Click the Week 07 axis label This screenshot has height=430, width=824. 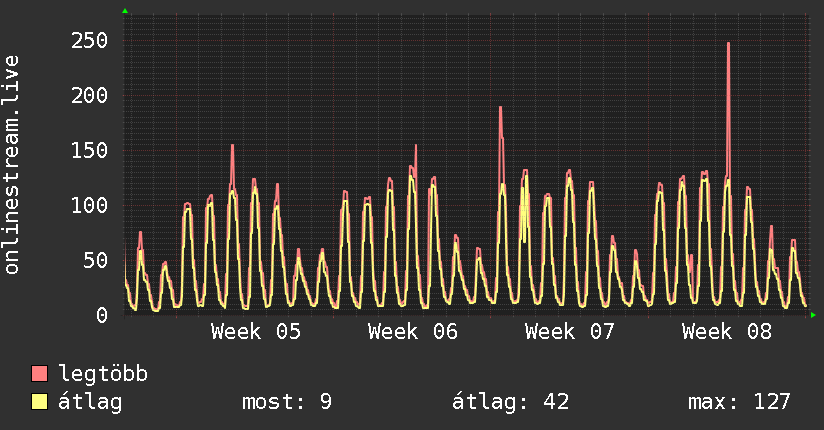(x=570, y=332)
